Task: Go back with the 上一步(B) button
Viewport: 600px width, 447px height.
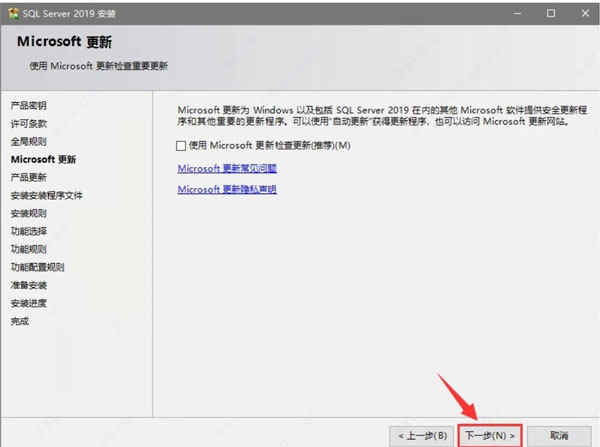Action: (422, 436)
